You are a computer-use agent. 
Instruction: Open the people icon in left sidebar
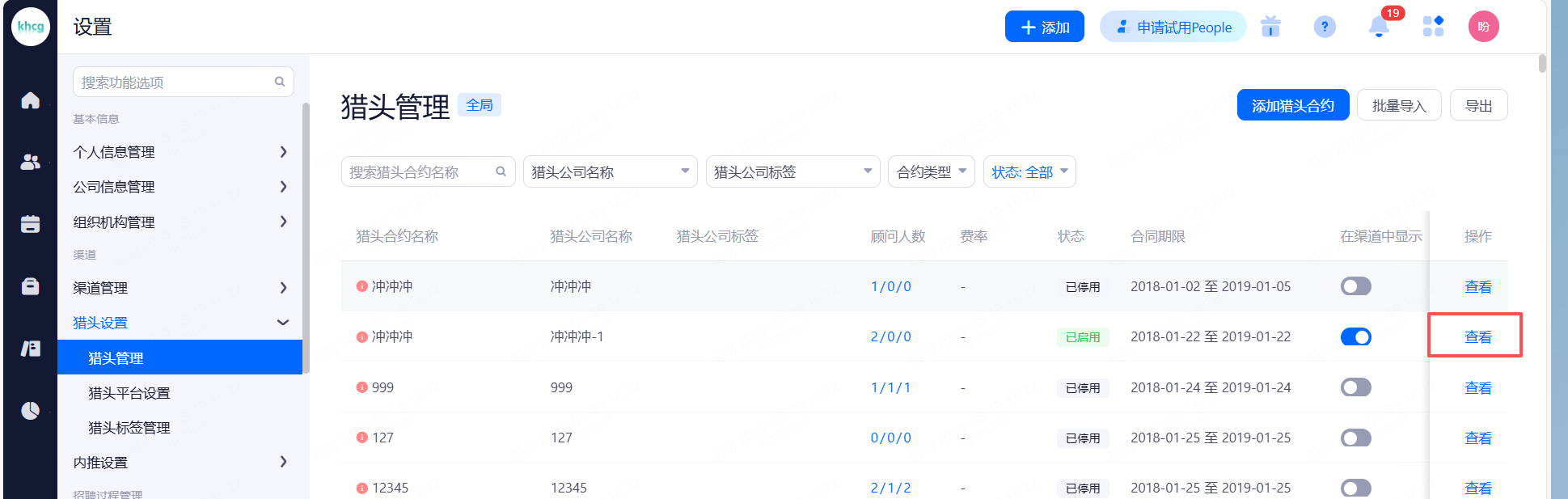(30, 162)
